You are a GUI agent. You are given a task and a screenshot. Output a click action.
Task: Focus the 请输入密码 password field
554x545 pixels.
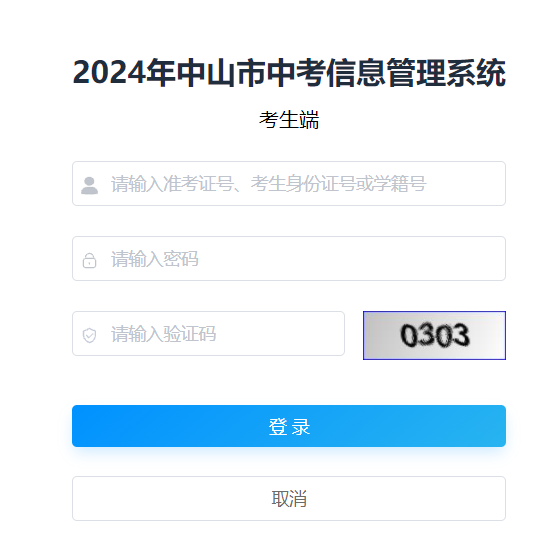289,259
